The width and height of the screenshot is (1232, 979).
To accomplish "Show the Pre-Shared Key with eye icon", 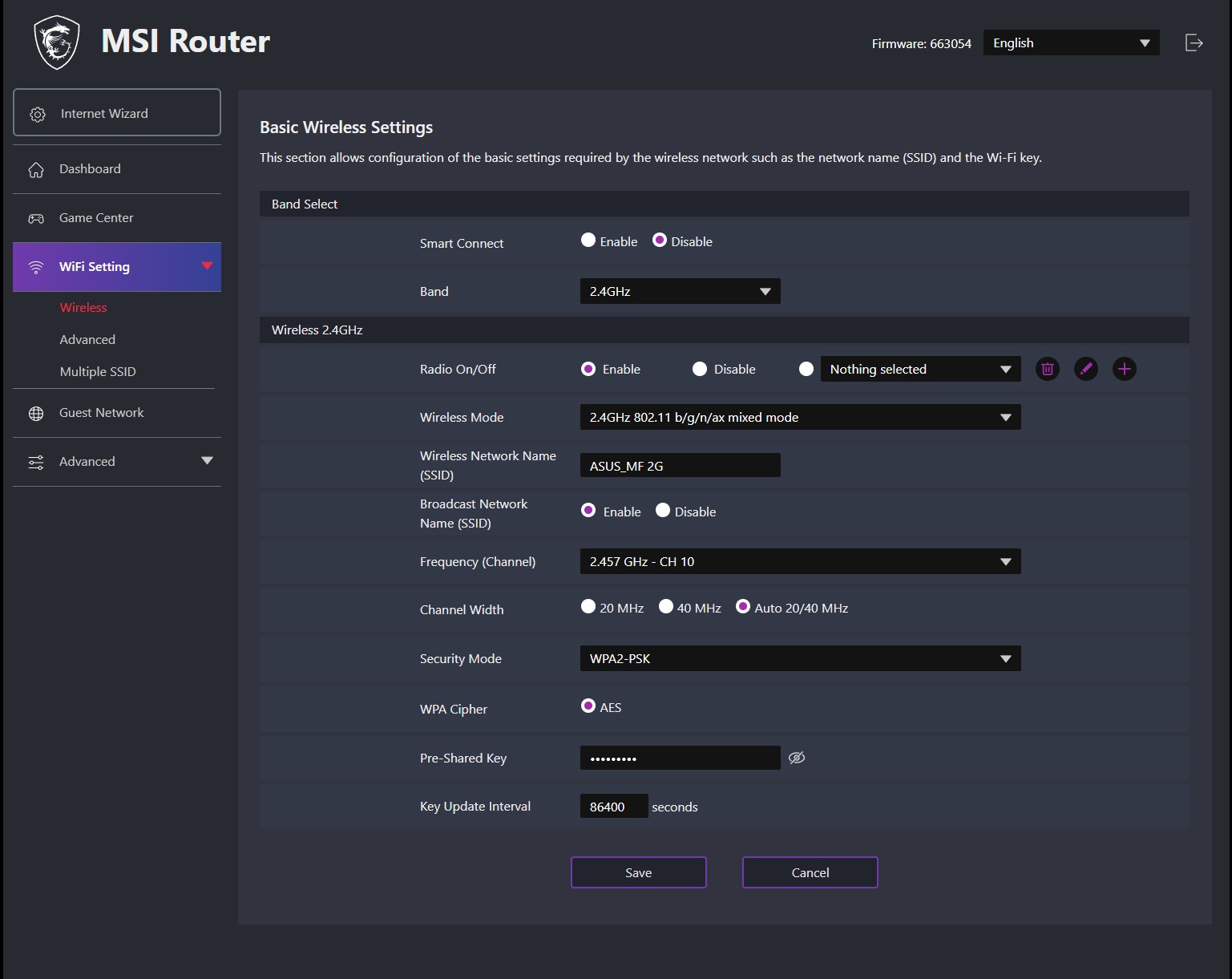I will coord(797,758).
